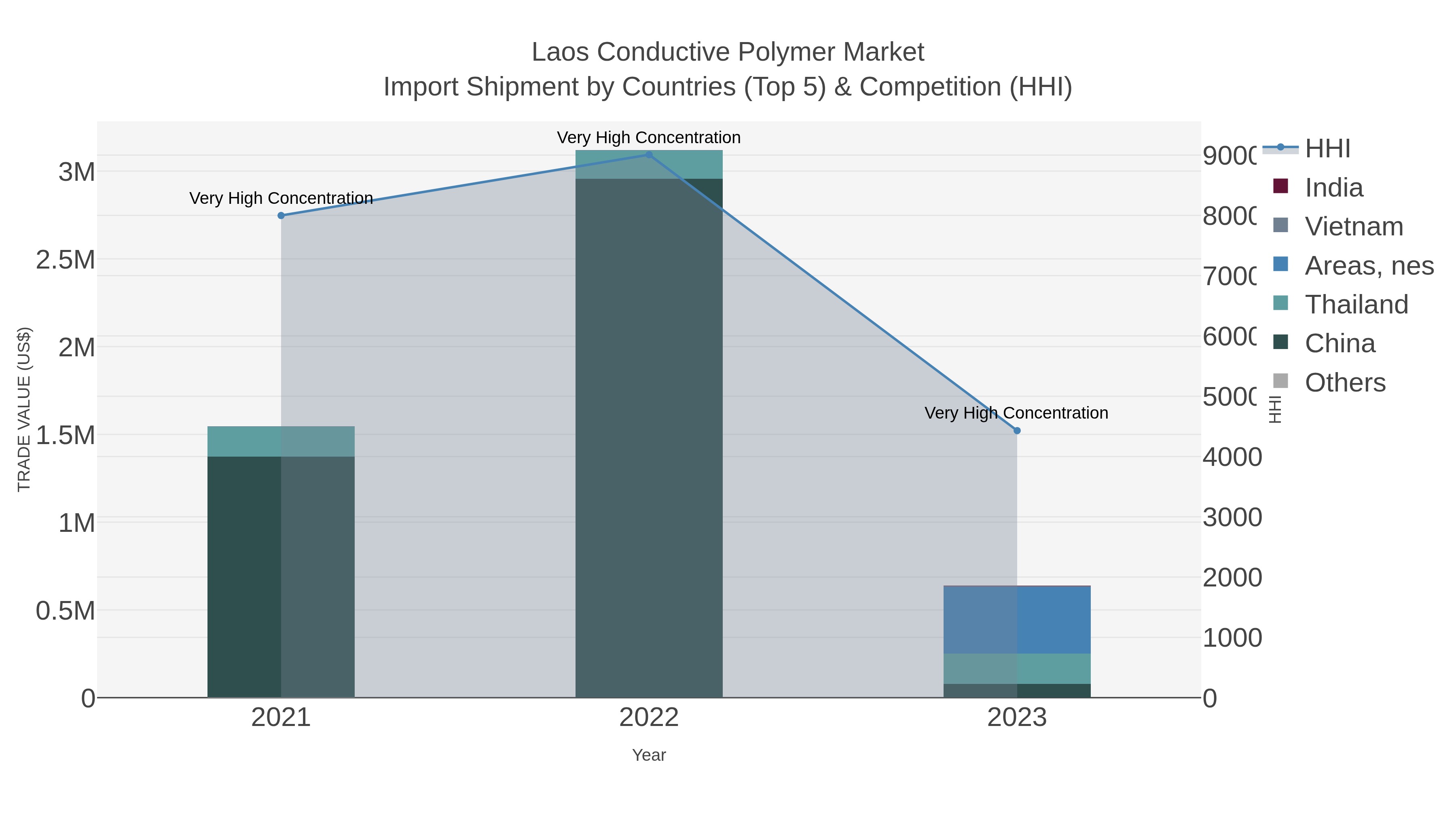This screenshot has height=819, width=1456.
Task: Click the Laos Conductive Polymer Market title
Action: click(728, 52)
